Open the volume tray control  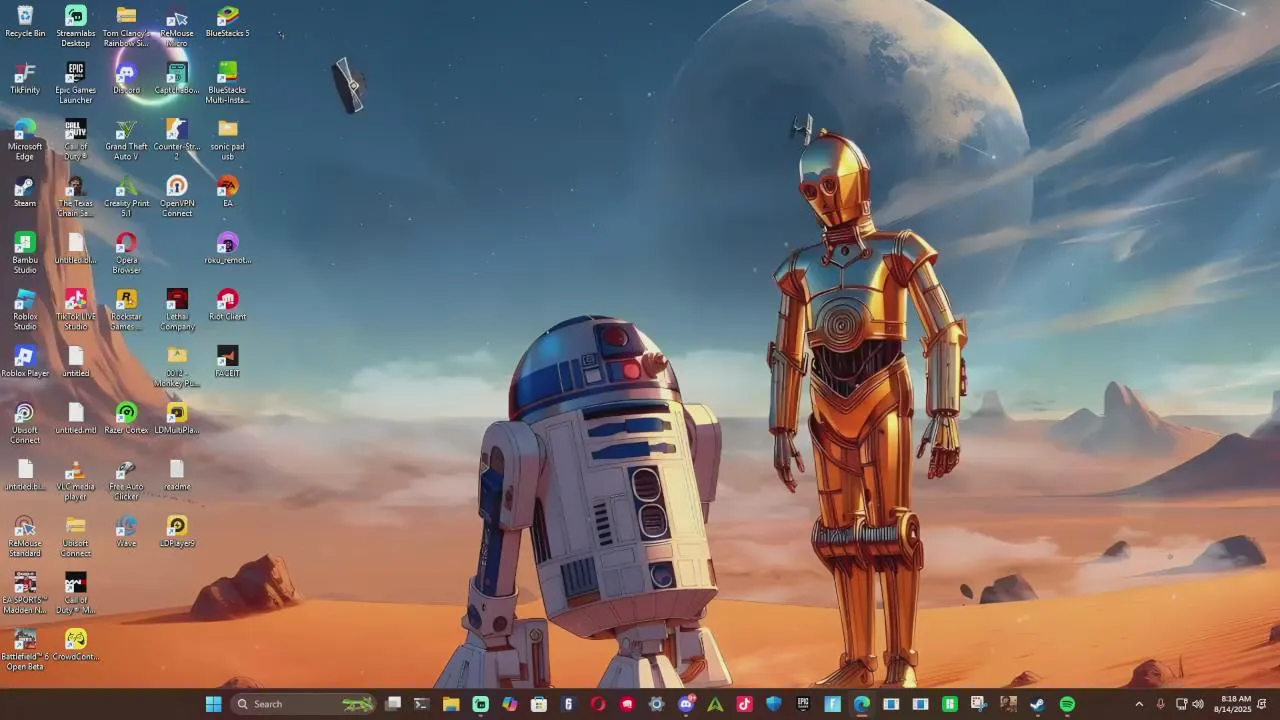point(1198,704)
